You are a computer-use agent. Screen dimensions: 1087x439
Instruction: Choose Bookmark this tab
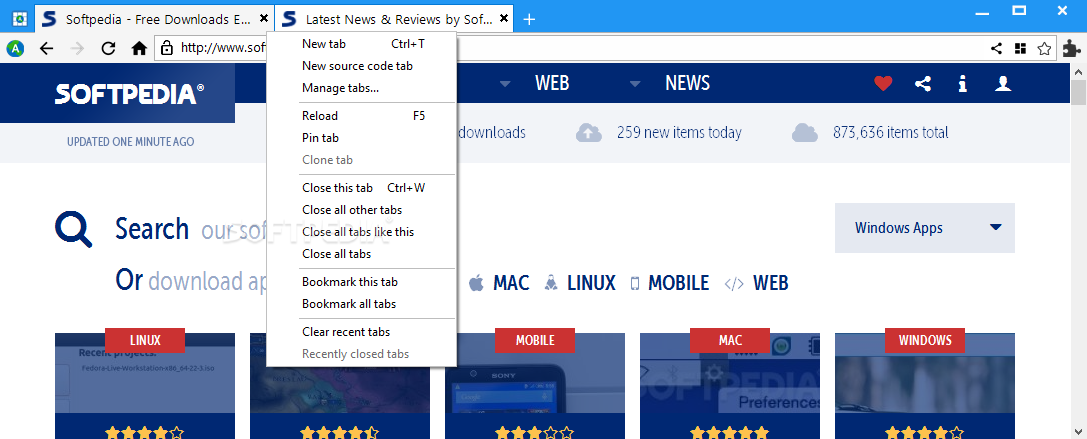(361, 282)
